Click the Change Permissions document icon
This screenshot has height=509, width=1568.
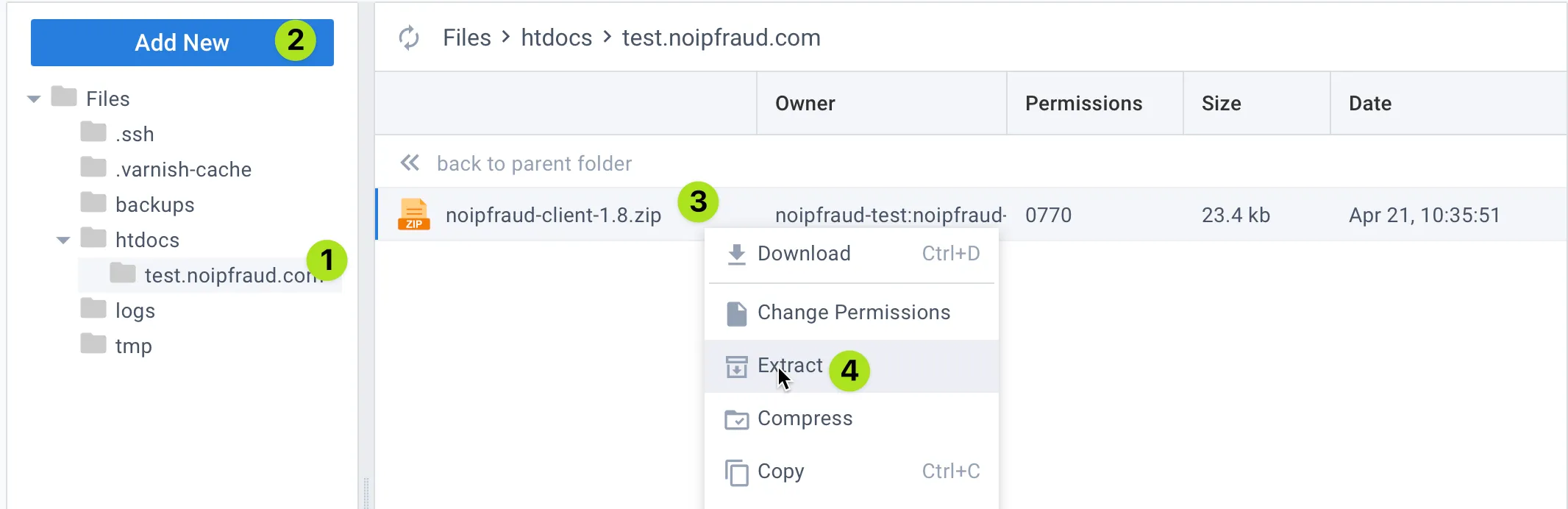pos(736,313)
